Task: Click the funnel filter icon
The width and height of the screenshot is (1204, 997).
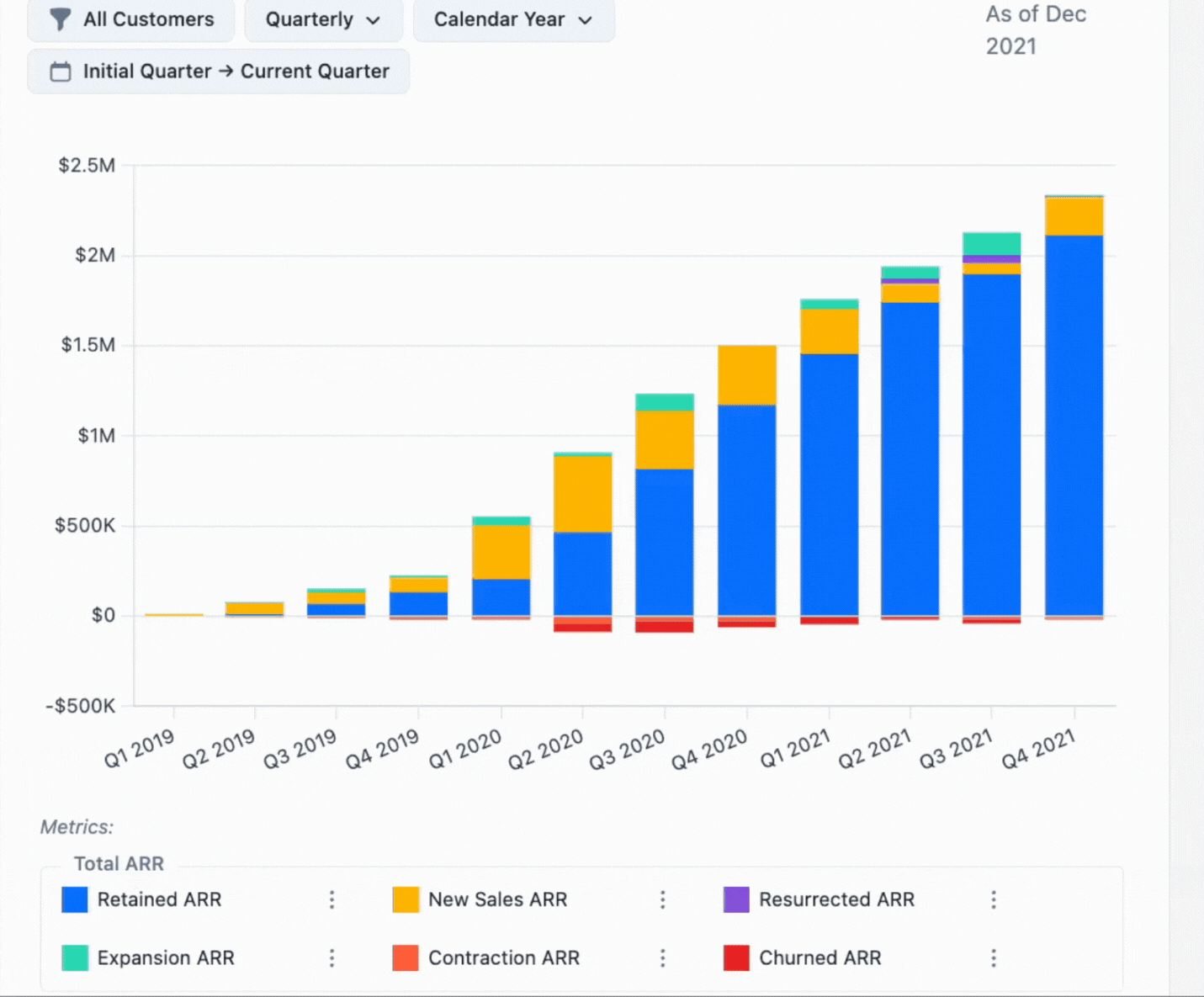Action: pyautogui.click(x=60, y=19)
